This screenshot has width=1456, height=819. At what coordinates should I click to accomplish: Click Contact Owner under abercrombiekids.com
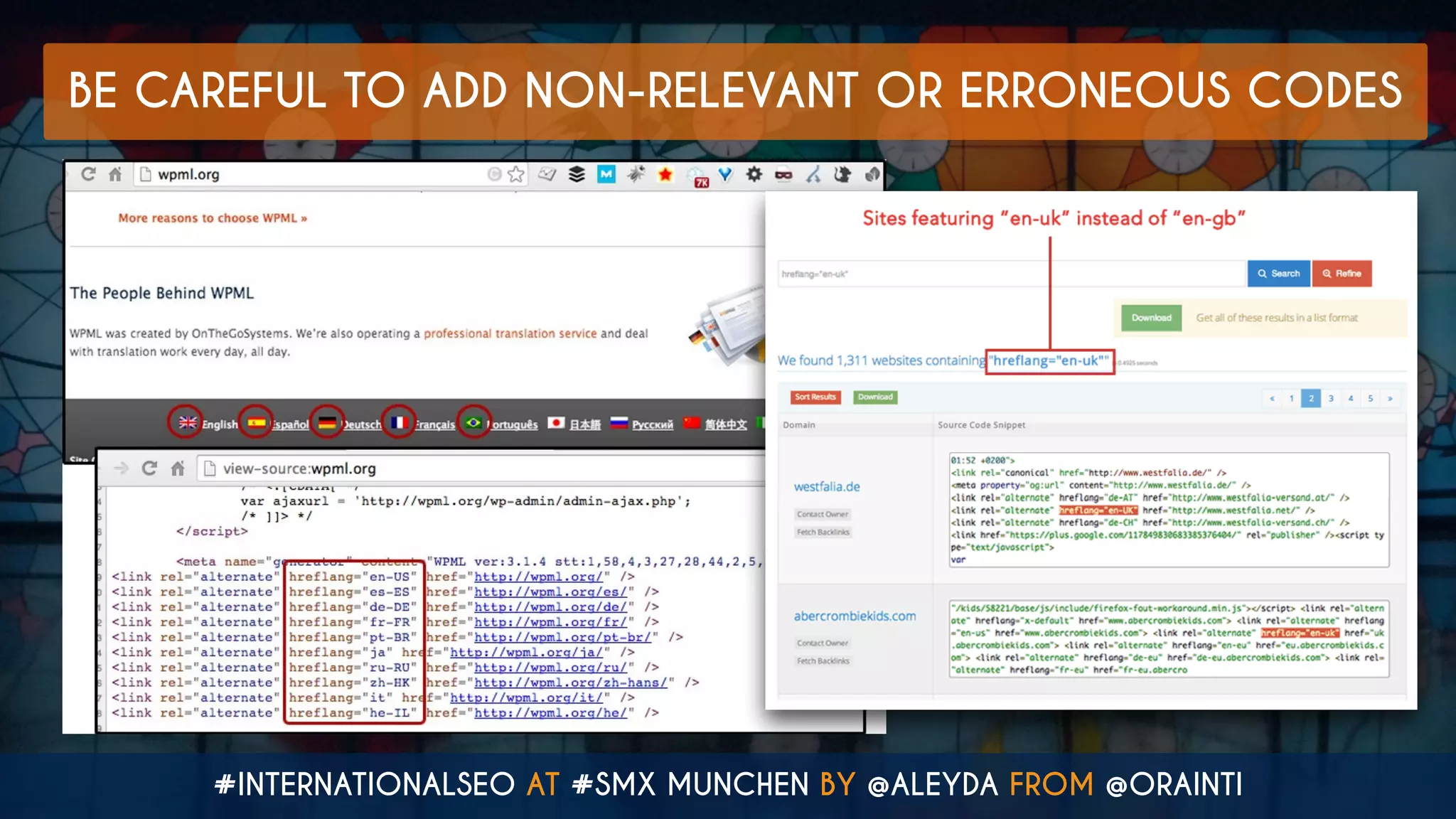[823, 643]
